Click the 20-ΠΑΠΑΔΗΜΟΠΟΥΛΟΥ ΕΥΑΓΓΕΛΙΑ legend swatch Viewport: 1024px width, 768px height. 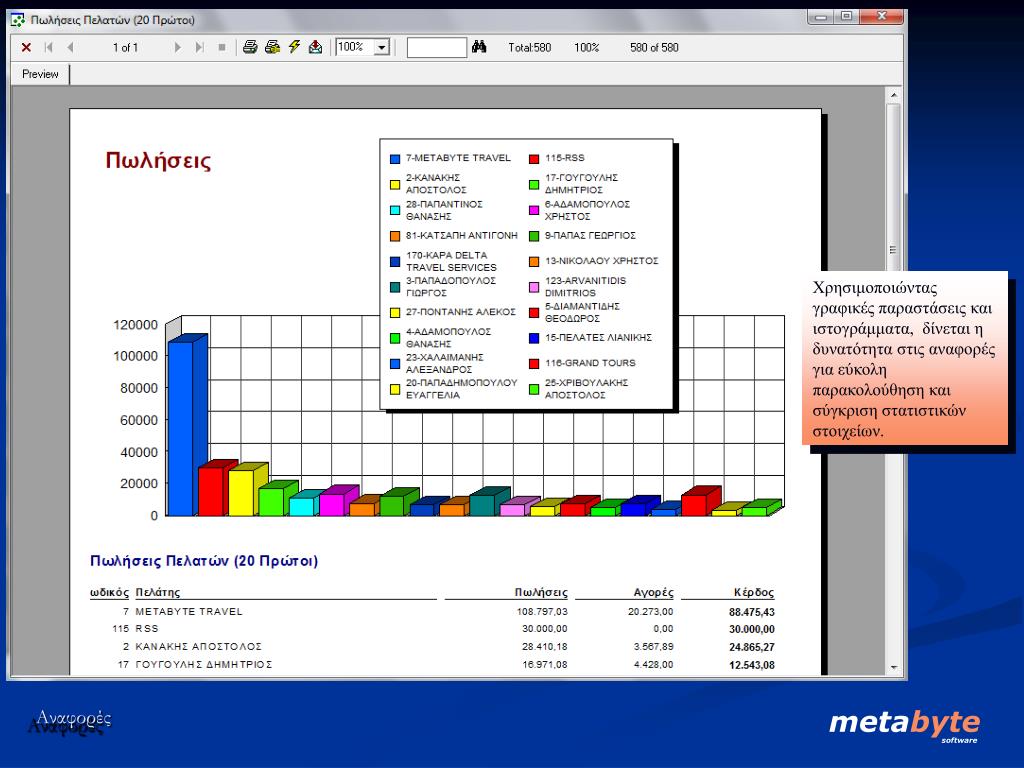click(x=394, y=389)
